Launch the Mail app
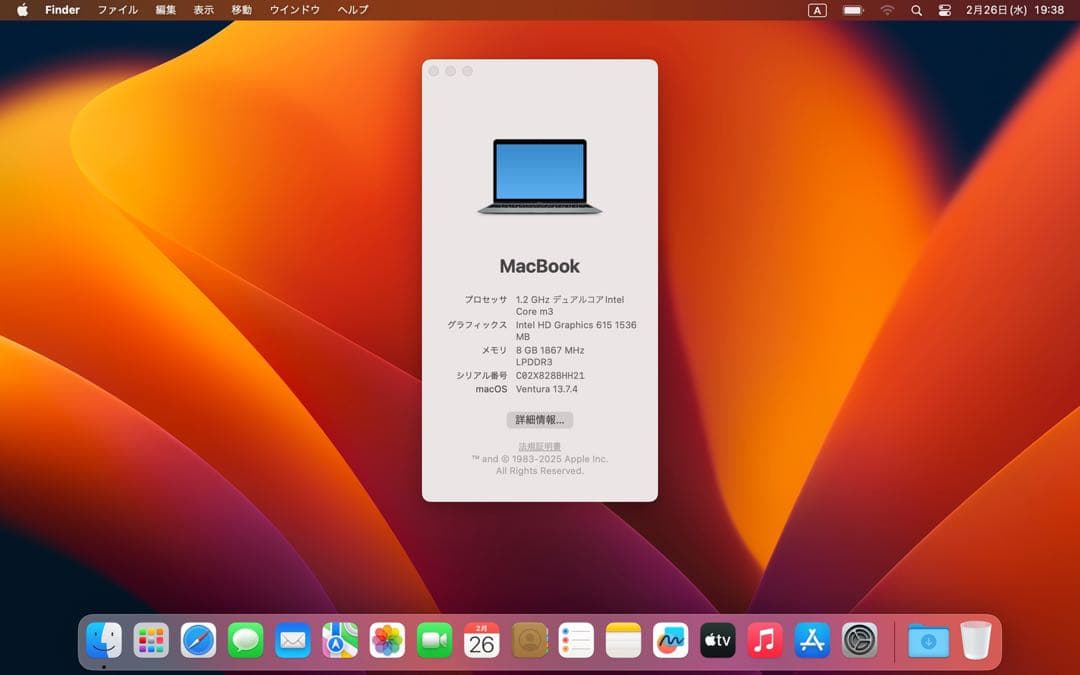 pyautogui.click(x=292, y=640)
